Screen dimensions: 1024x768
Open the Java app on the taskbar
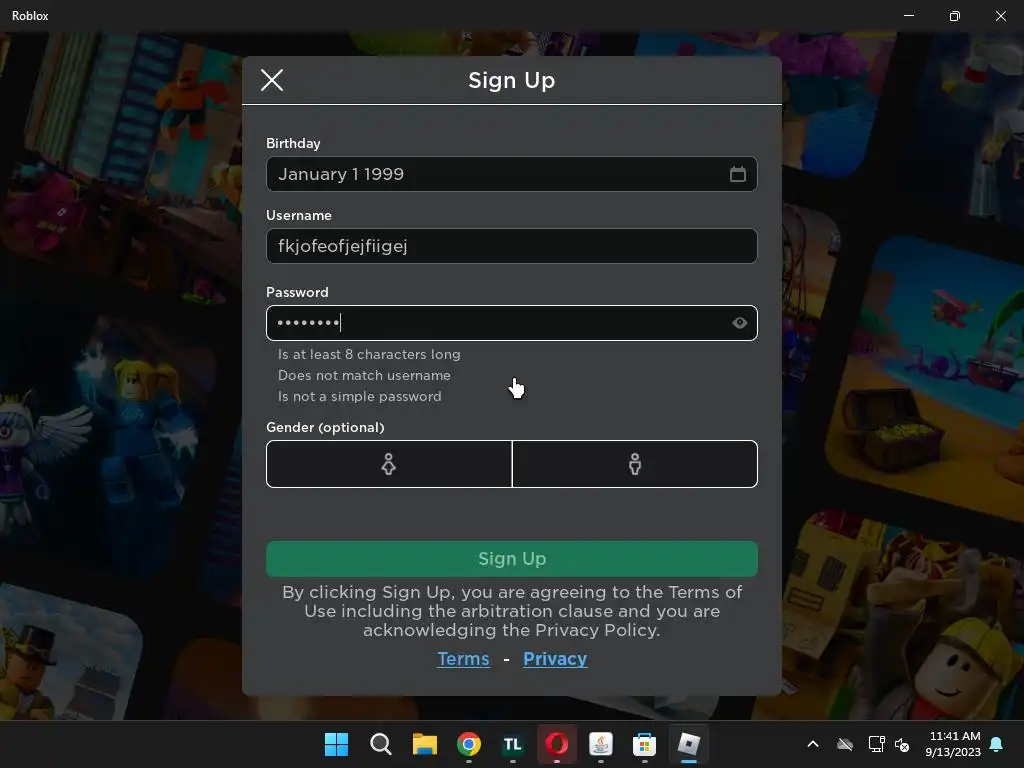point(601,744)
